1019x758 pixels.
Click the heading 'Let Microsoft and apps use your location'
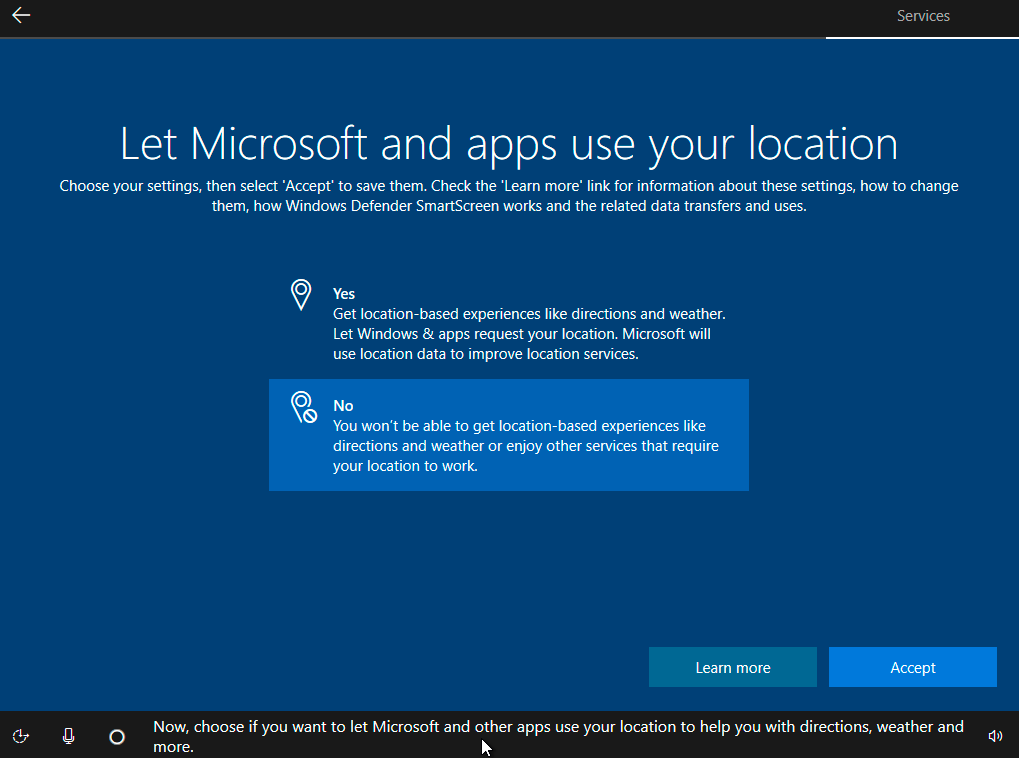pos(509,144)
